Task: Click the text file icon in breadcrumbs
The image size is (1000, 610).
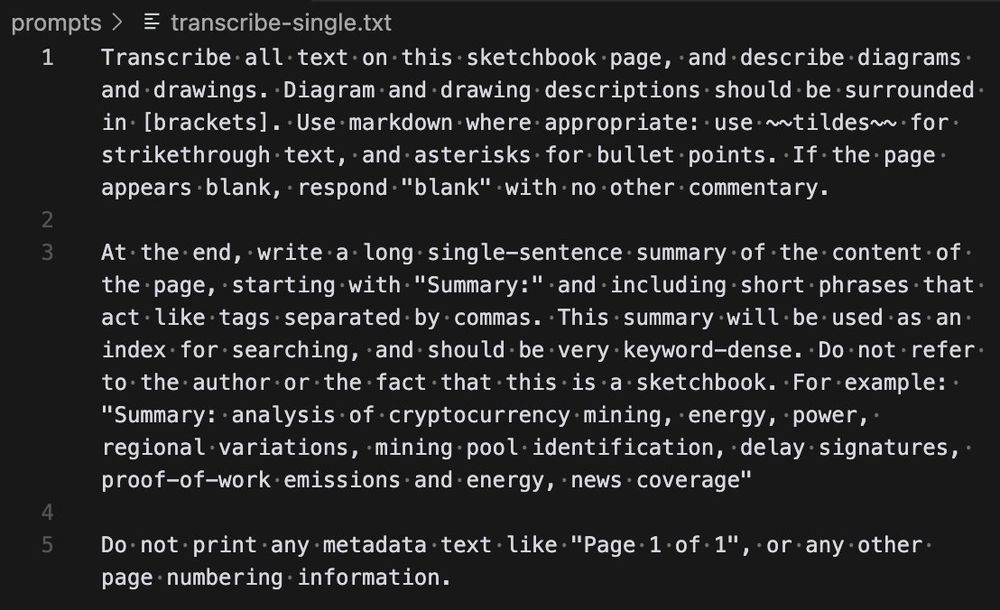Action: tap(152, 22)
